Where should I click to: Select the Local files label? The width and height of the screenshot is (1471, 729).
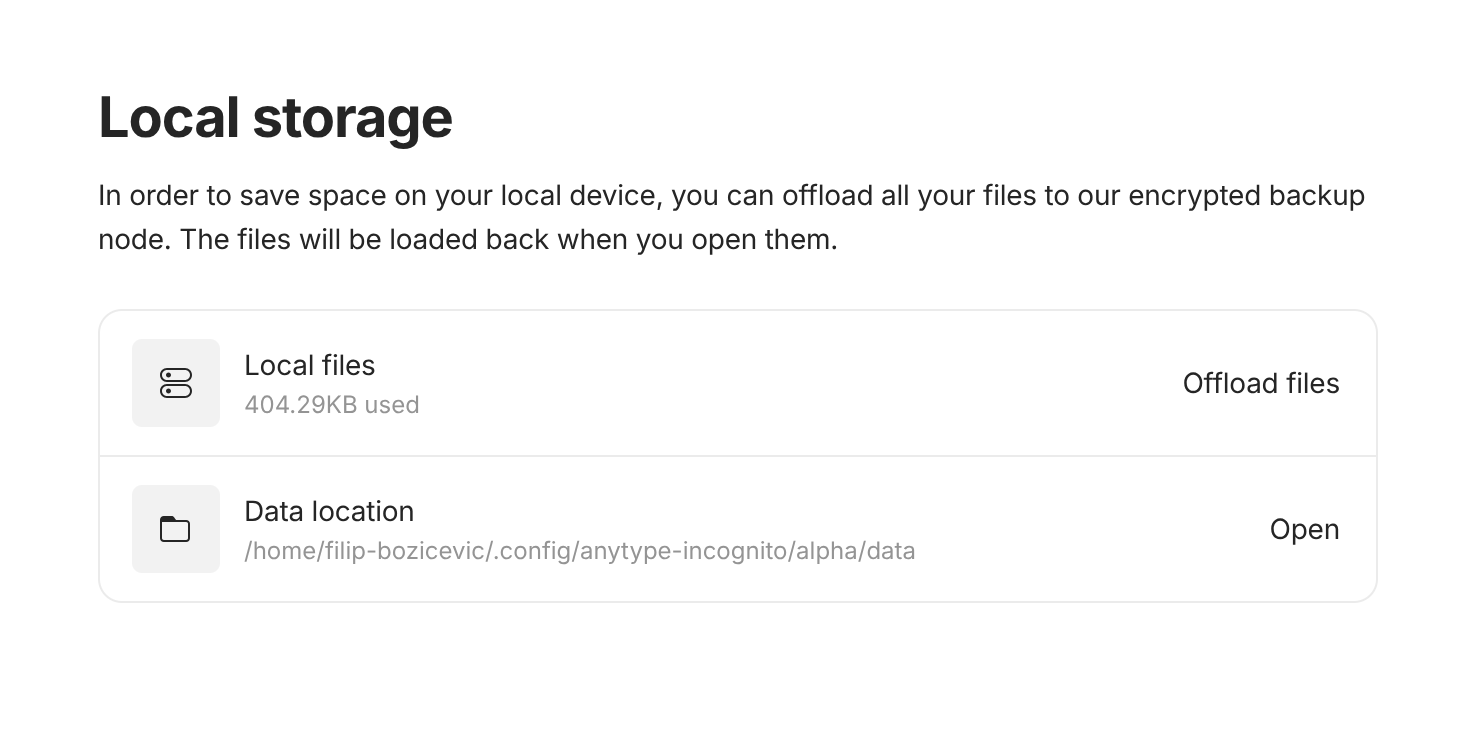click(x=309, y=366)
